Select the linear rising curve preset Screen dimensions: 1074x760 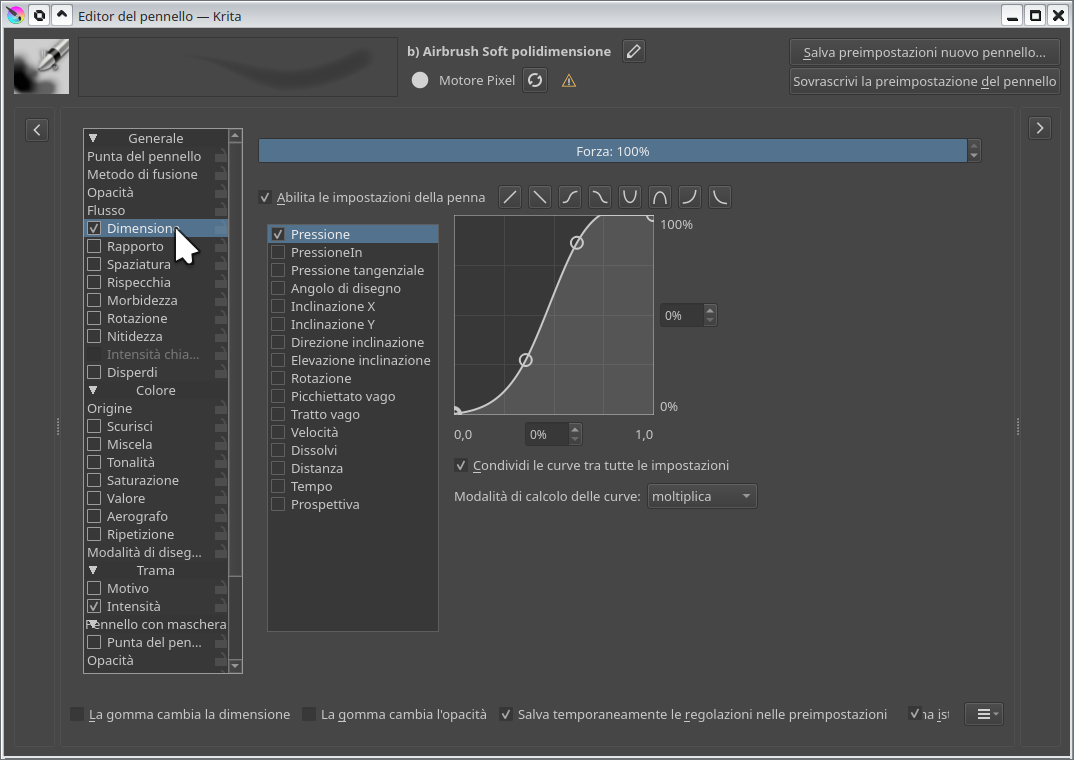510,197
